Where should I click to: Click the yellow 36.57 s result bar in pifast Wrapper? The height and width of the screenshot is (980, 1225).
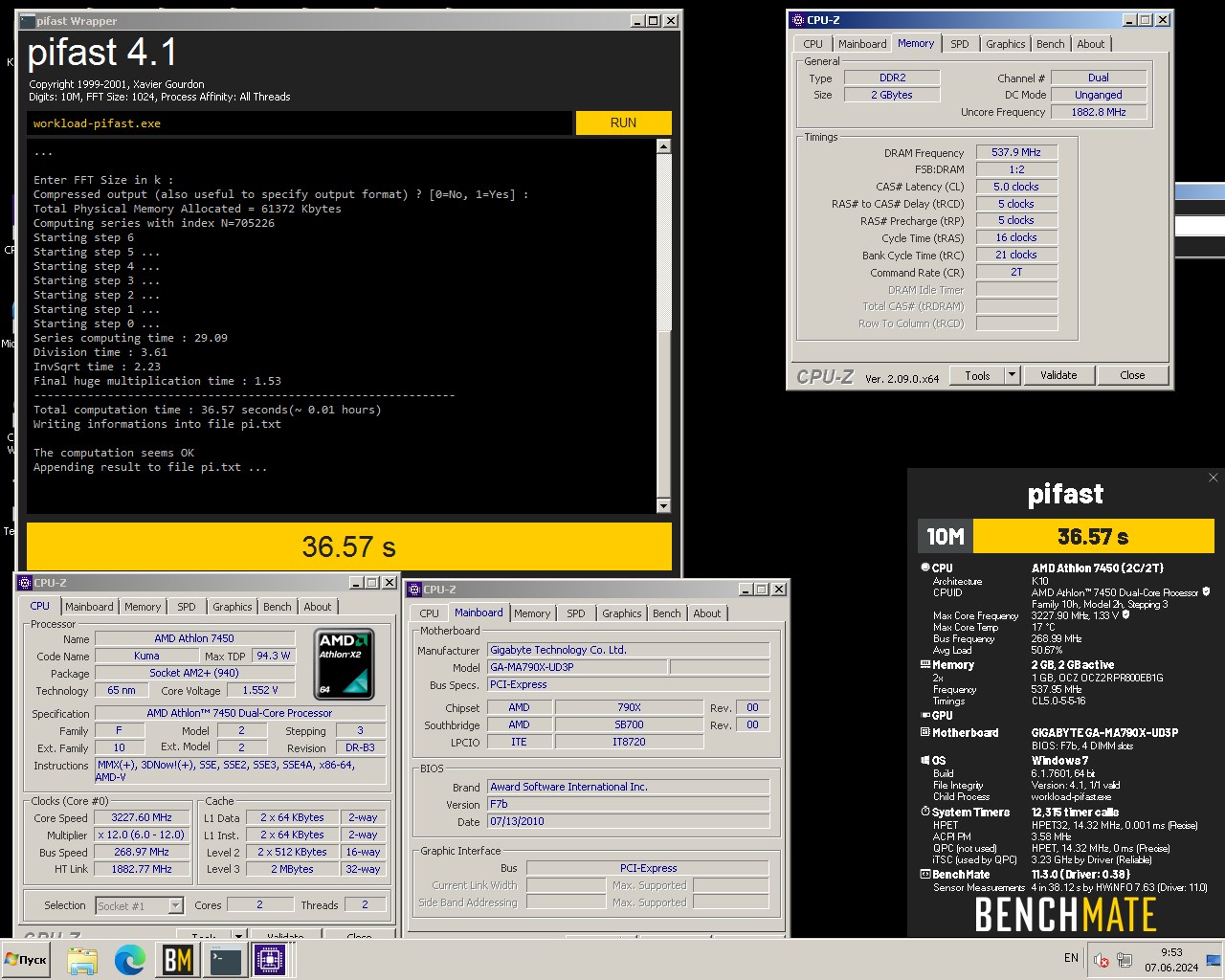[x=348, y=546]
